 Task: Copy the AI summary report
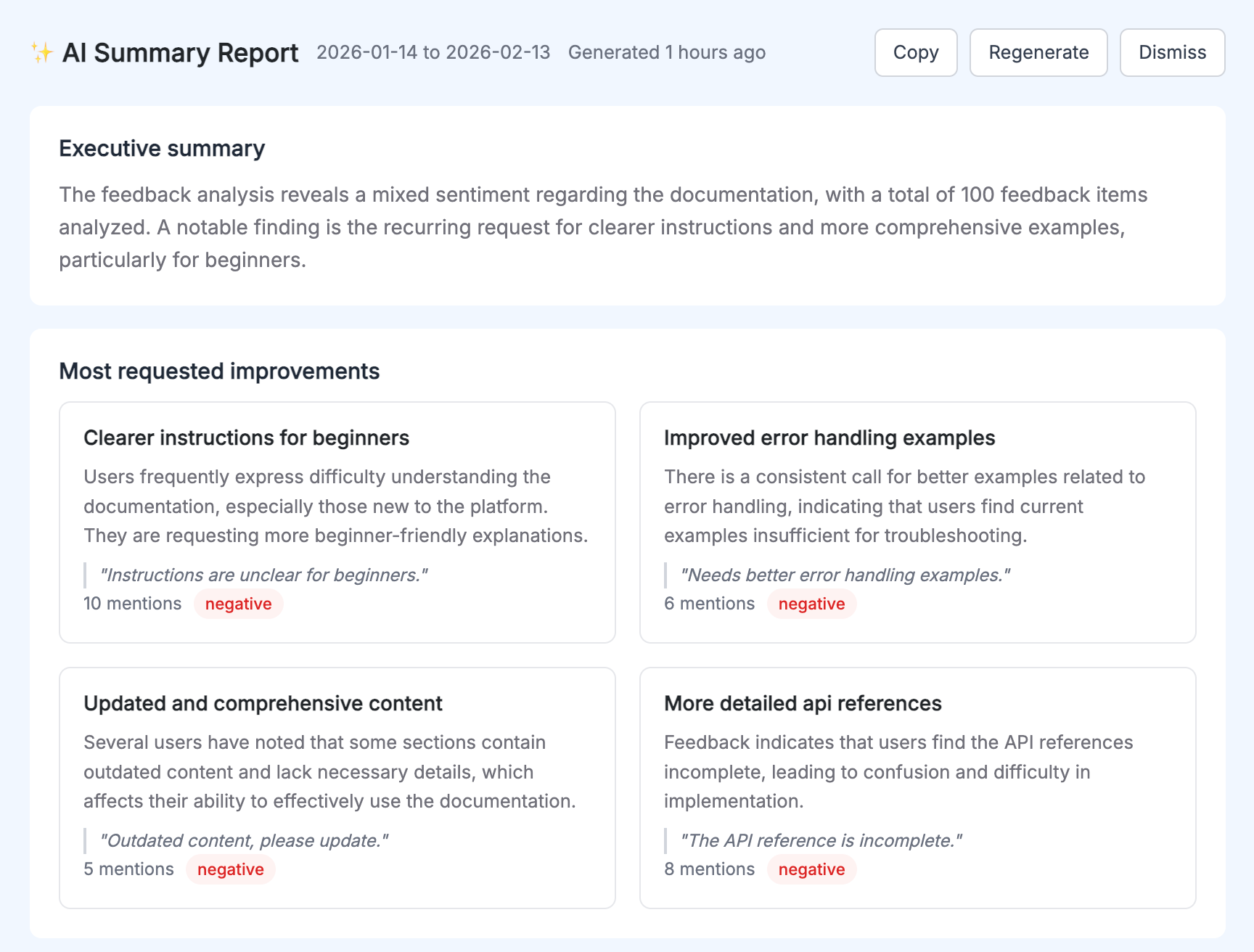pyautogui.click(x=915, y=52)
